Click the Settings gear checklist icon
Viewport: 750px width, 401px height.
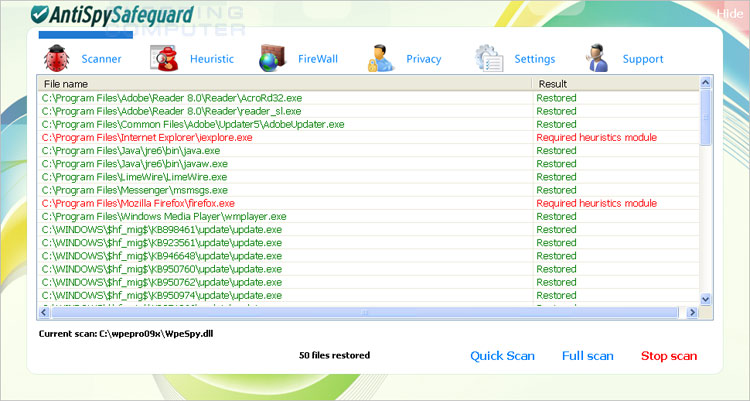(x=489, y=58)
